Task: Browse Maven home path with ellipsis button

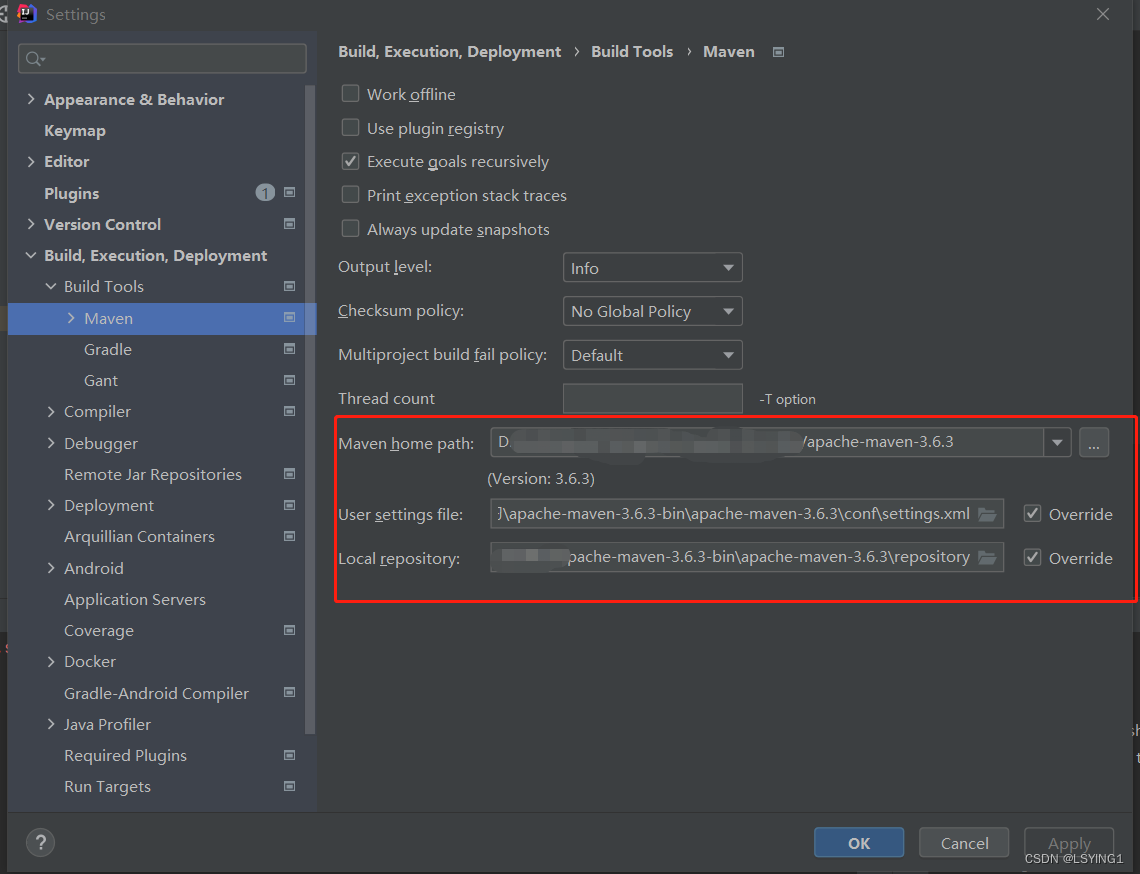Action: 1093,442
